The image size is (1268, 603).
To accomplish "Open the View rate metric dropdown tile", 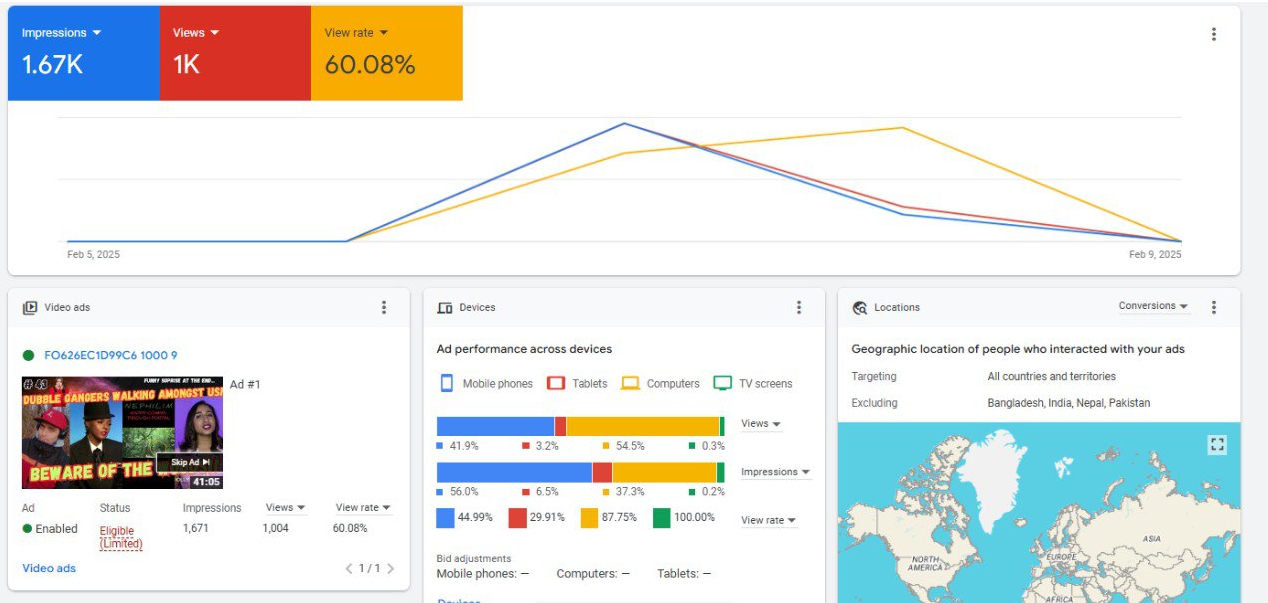I will click(x=356, y=33).
